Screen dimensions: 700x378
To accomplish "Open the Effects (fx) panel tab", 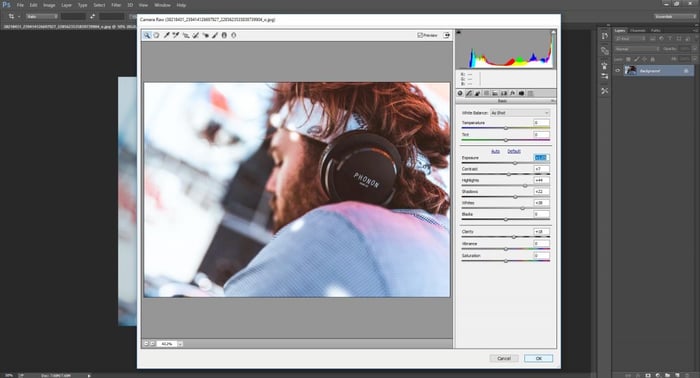I will (512, 93).
